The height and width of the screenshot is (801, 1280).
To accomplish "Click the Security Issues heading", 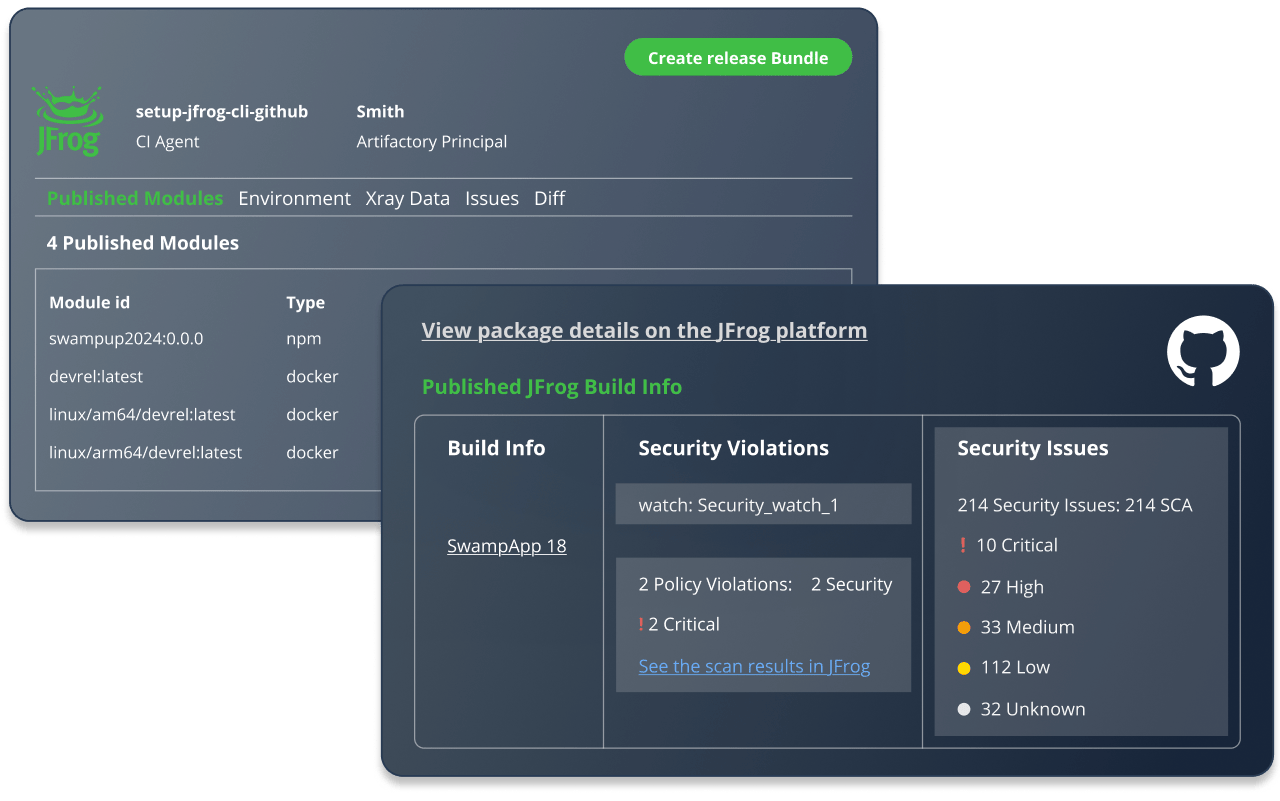I will (1033, 448).
